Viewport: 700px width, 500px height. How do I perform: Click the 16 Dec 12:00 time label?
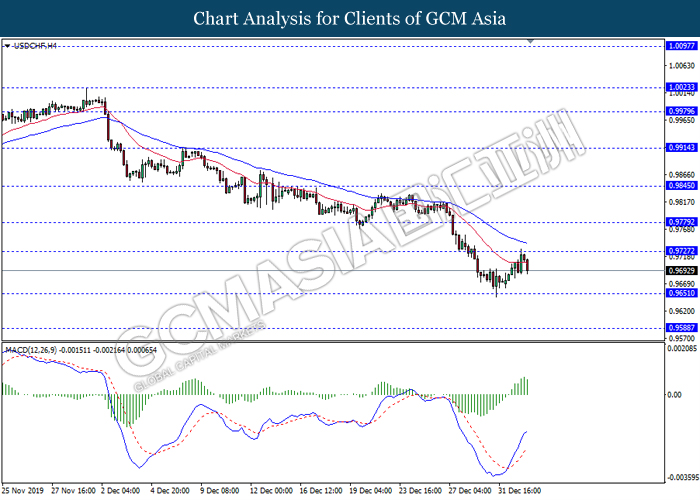pyautogui.click(x=321, y=491)
